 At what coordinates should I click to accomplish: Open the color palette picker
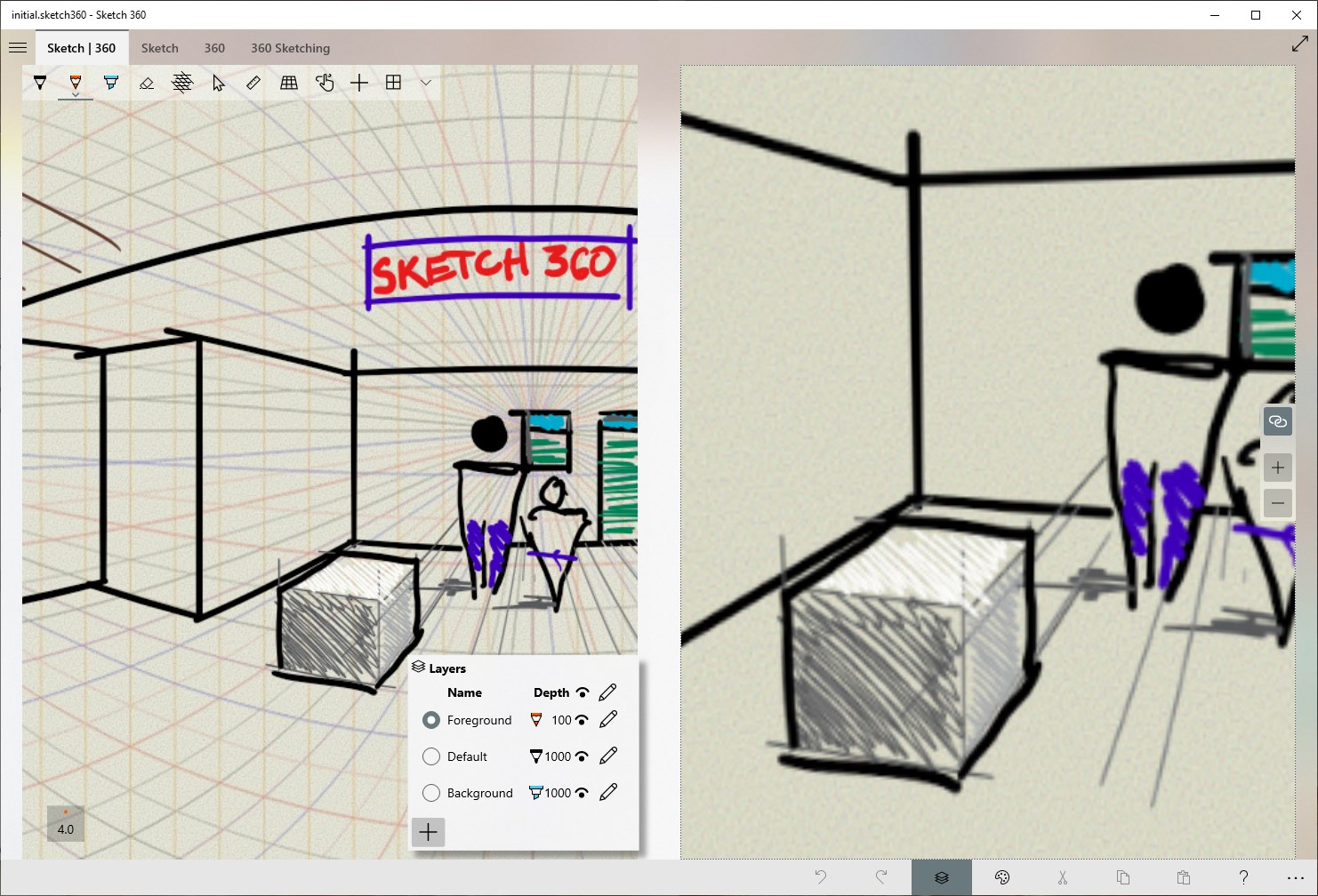1001,876
